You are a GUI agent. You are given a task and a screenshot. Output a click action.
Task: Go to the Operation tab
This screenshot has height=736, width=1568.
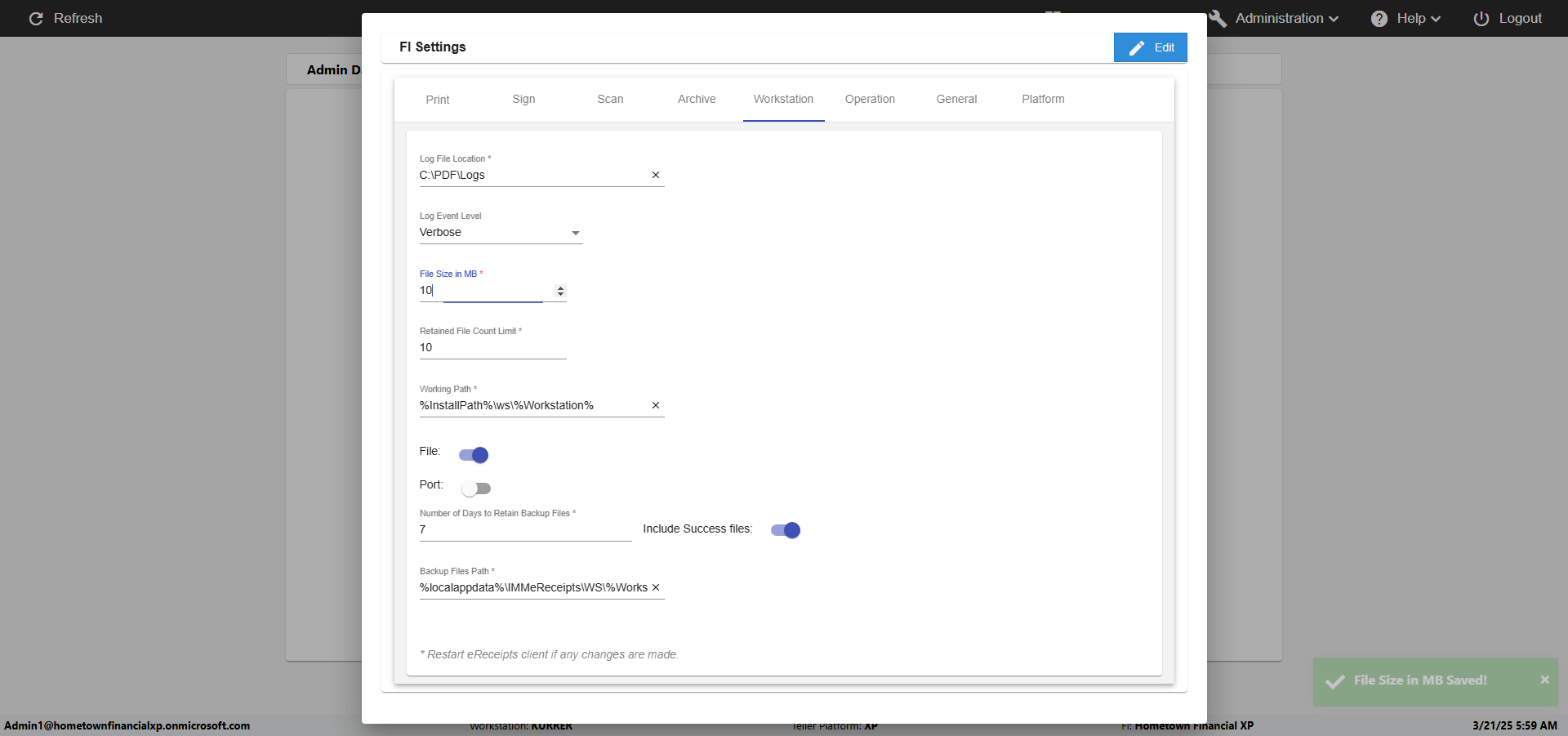870,100
